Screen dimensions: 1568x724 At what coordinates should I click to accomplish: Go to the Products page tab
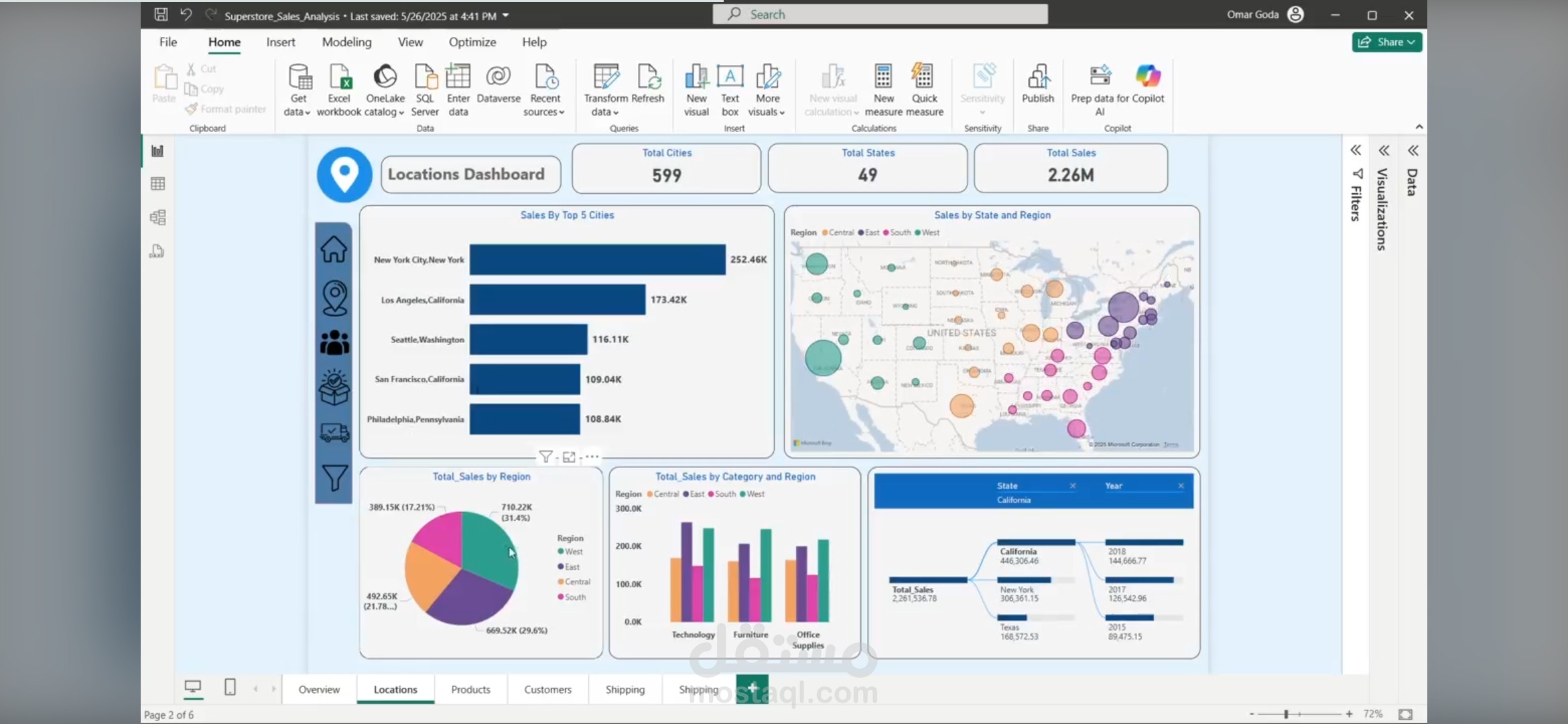coord(470,689)
